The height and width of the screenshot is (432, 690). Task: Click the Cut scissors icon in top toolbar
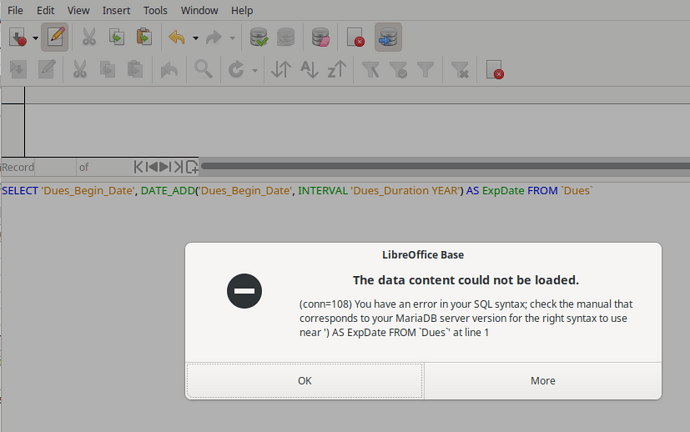[x=89, y=37]
